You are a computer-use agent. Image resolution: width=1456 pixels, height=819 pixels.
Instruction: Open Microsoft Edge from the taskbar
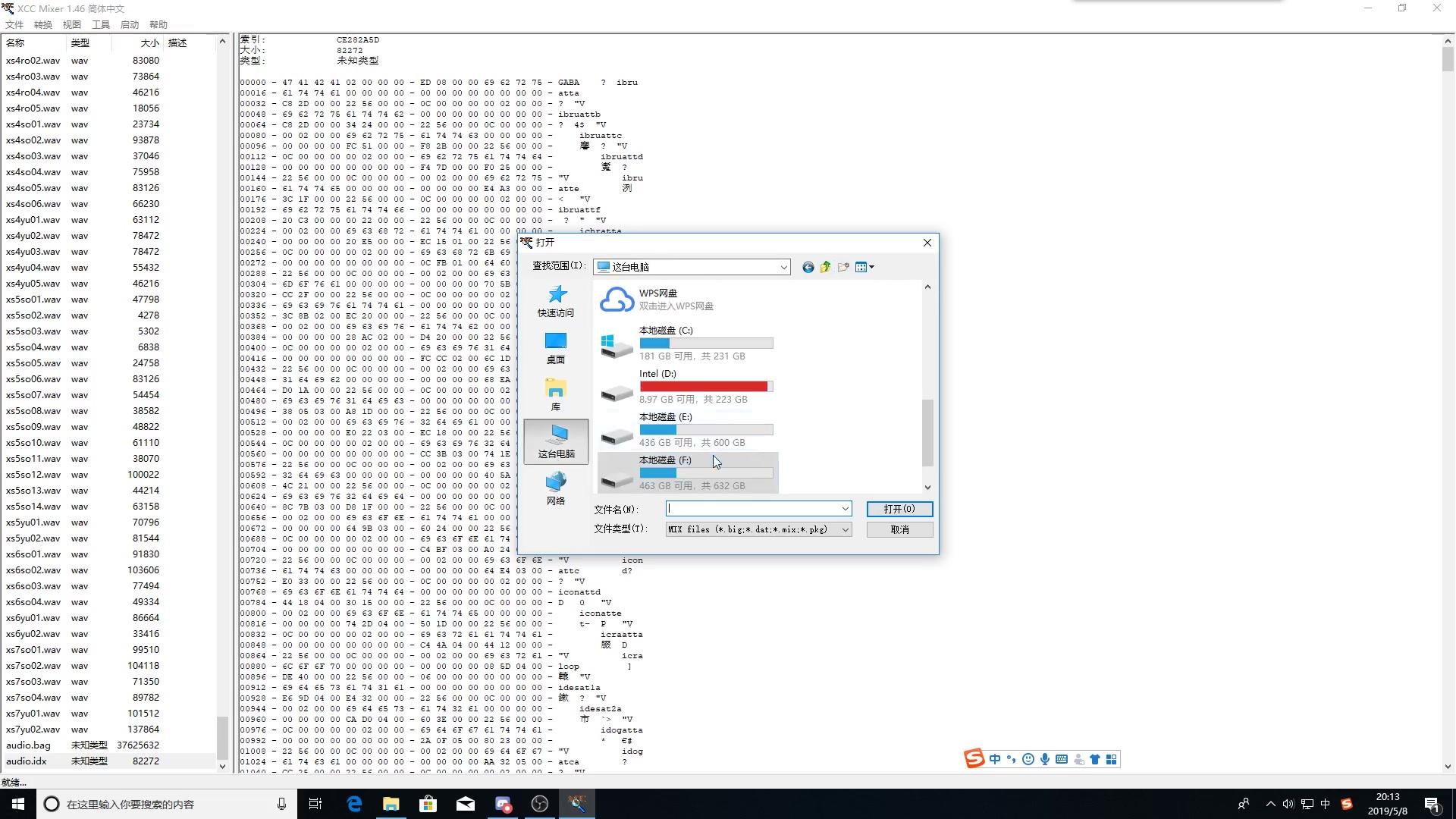354,804
